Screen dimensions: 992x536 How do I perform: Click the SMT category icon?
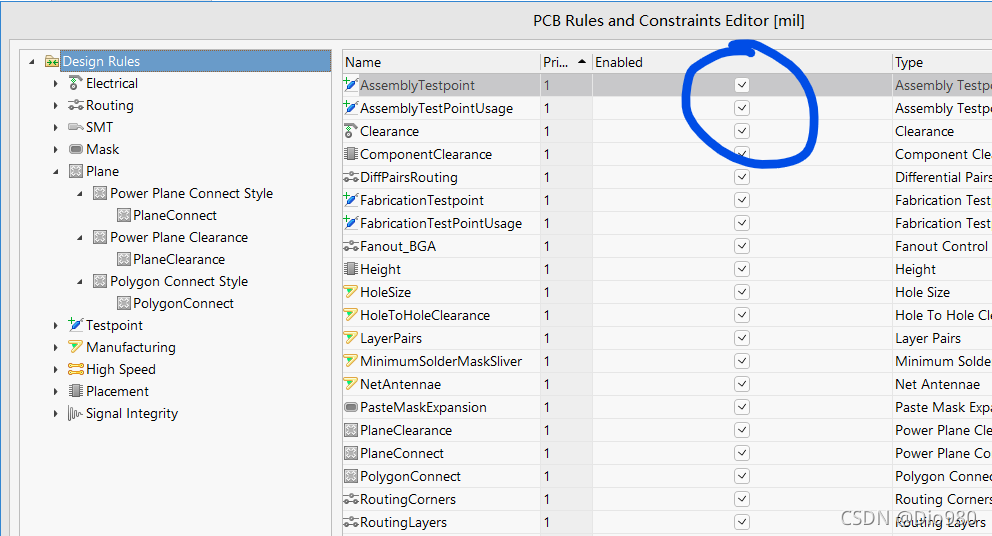pos(76,128)
